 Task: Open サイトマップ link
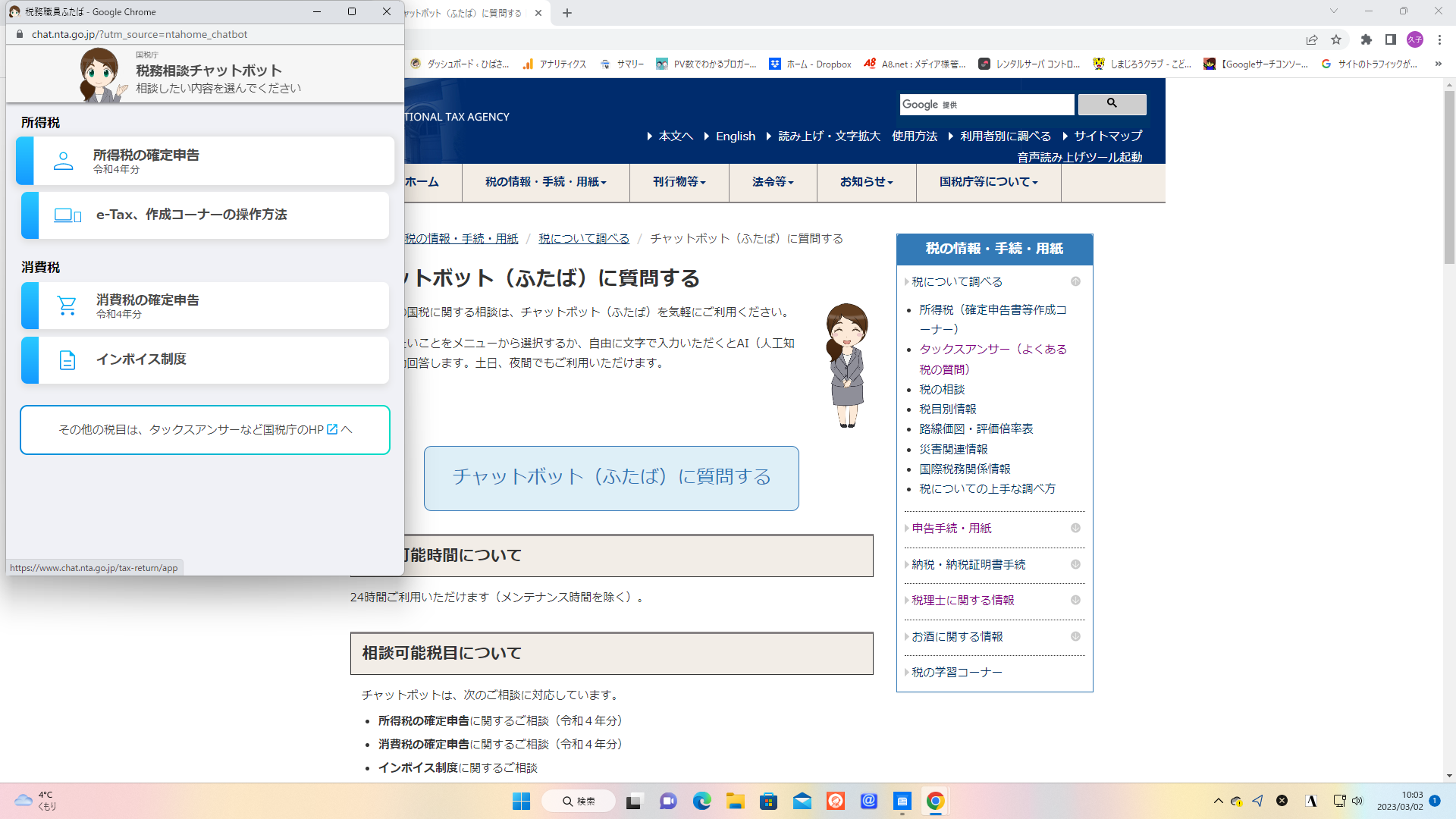[1108, 136]
